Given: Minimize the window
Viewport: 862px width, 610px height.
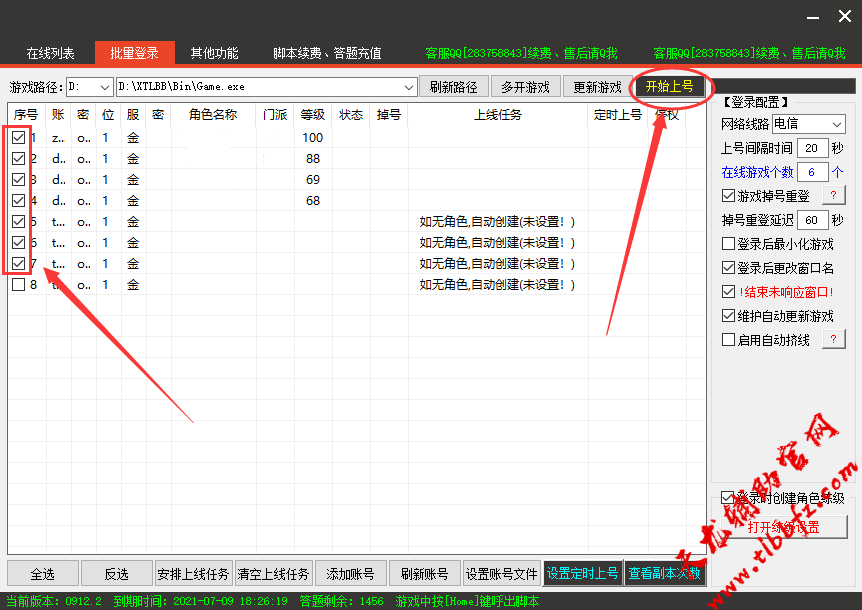Looking at the screenshot, I should [x=813, y=18].
